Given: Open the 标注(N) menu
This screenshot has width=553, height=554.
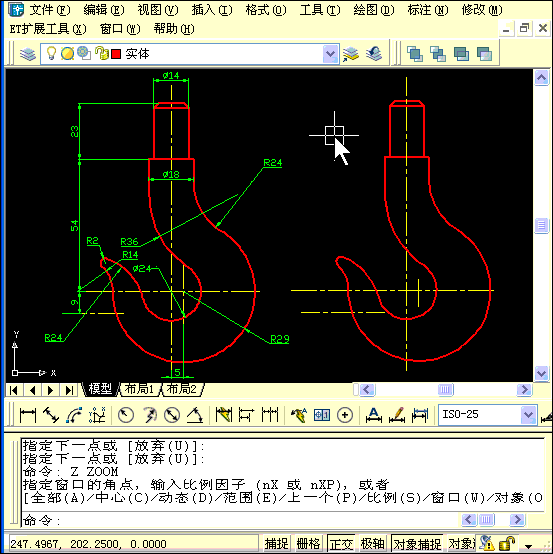Looking at the screenshot, I should click(x=428, y=10).
